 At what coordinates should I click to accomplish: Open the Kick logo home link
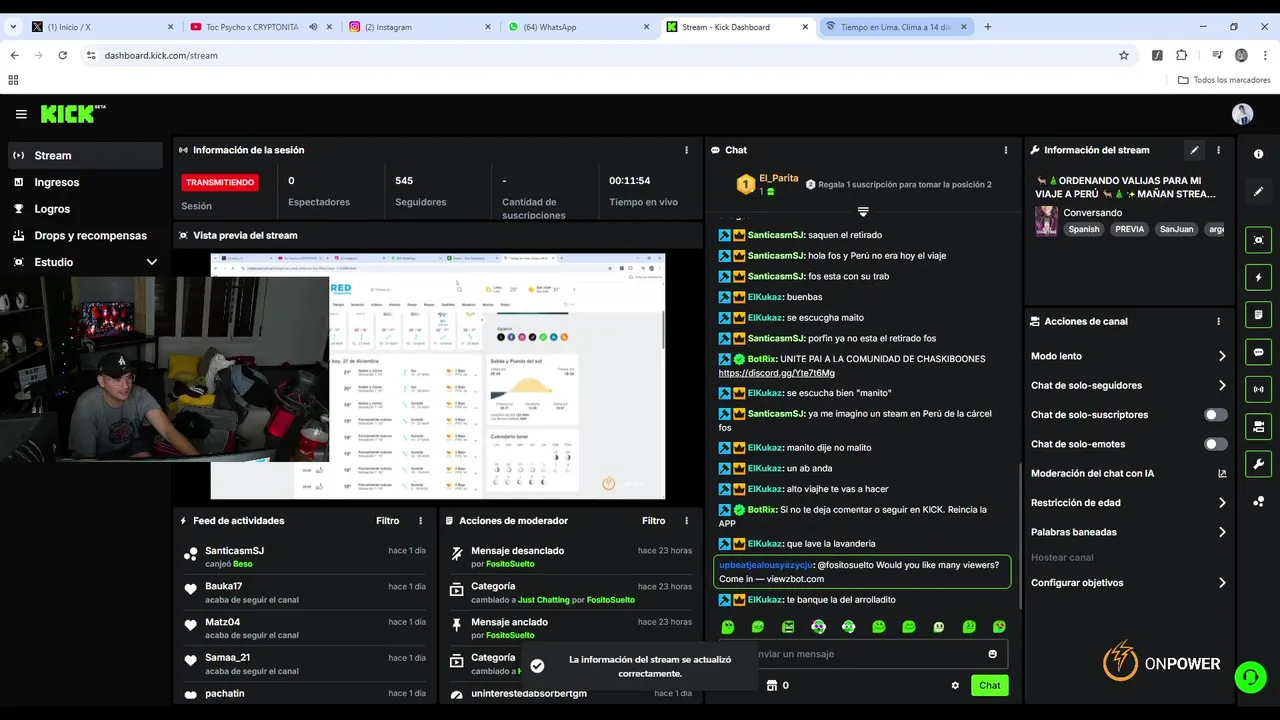73,114
